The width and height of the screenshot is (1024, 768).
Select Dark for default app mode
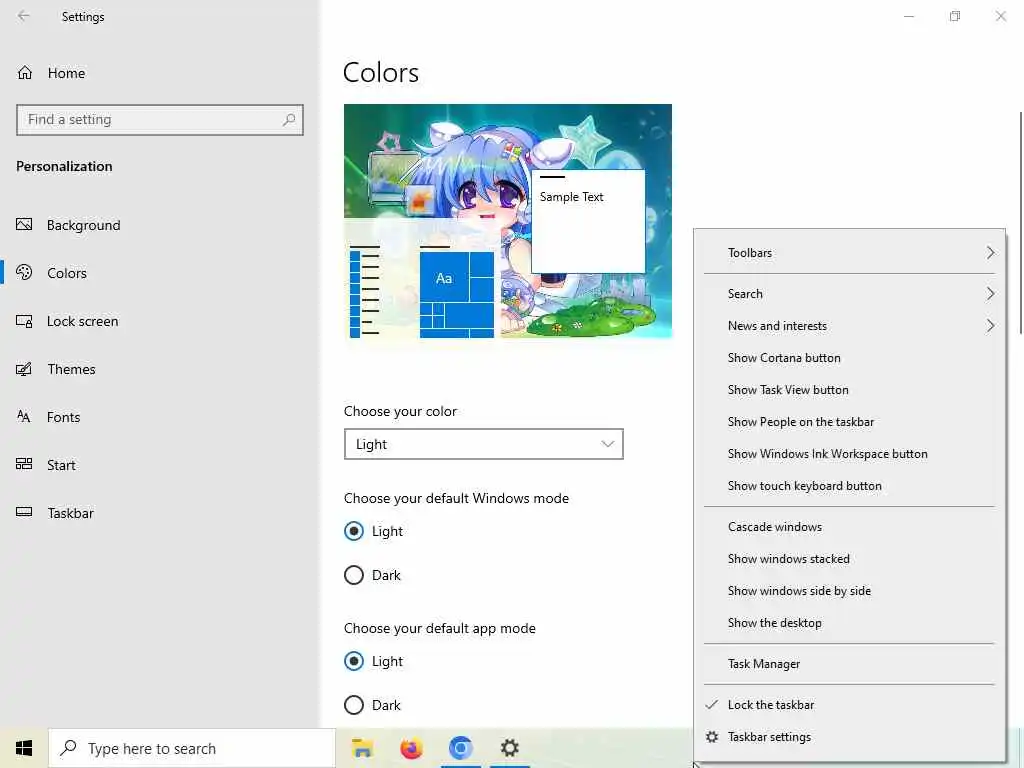tap(354, 705)
